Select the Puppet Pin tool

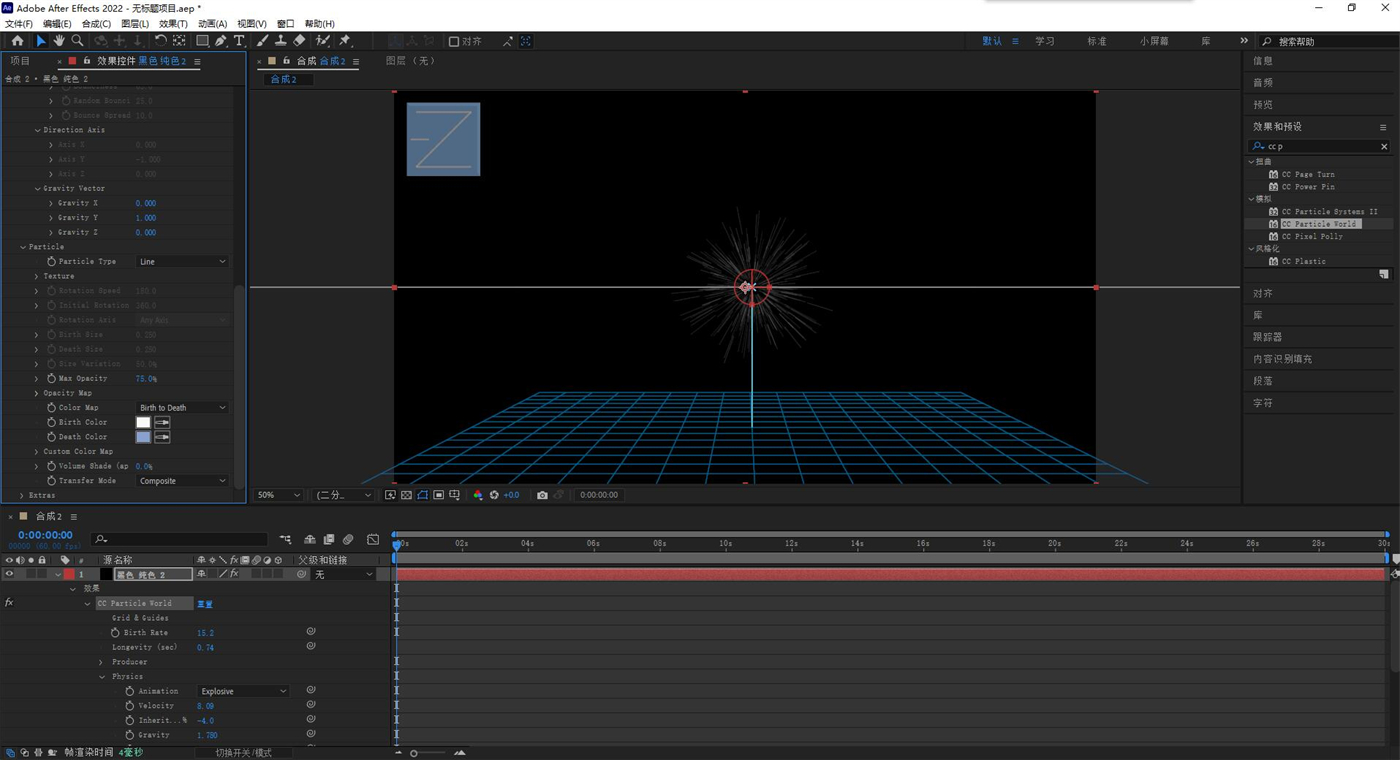coord(345,41)
